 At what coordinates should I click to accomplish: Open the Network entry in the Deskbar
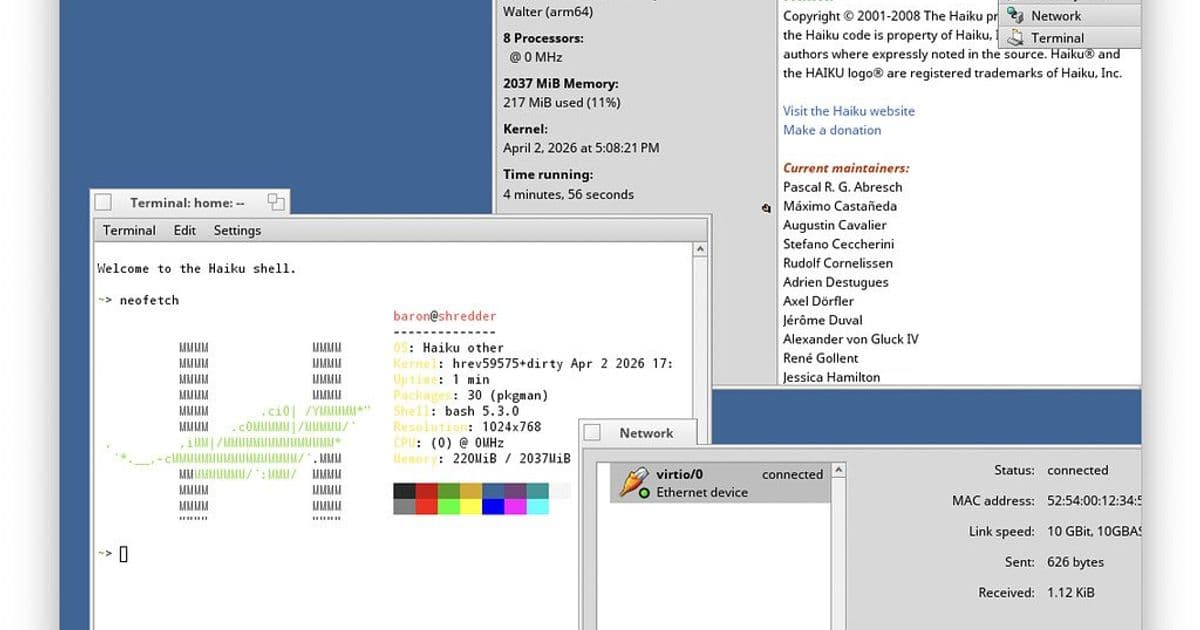click(x=1071, y=15)
